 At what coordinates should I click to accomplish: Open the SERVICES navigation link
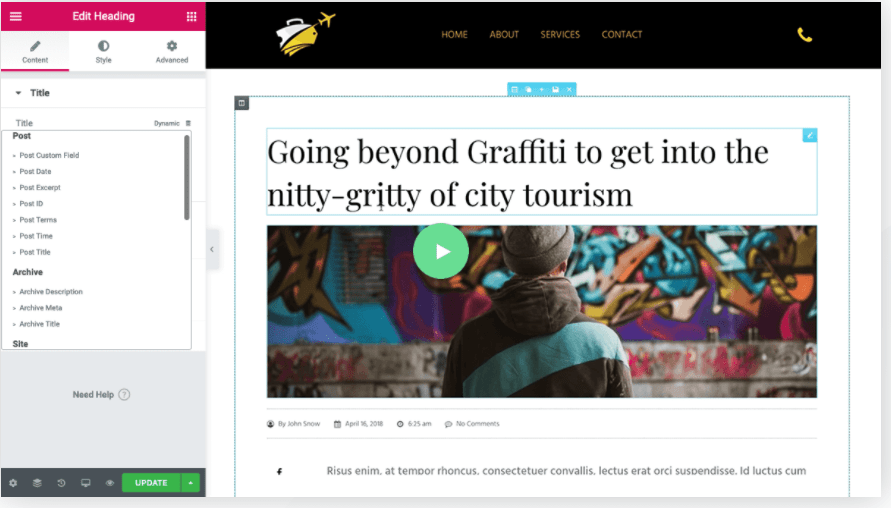pos(560,35)
